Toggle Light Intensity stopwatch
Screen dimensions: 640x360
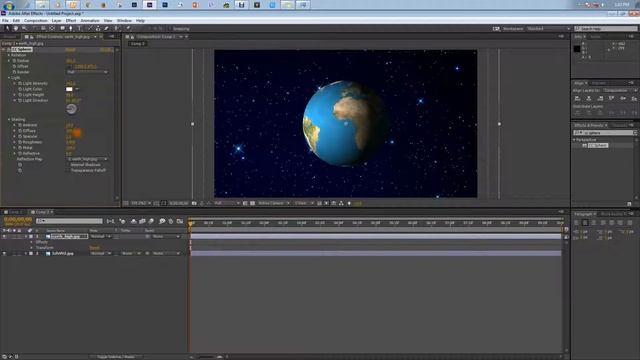click(x=20, y=83)
